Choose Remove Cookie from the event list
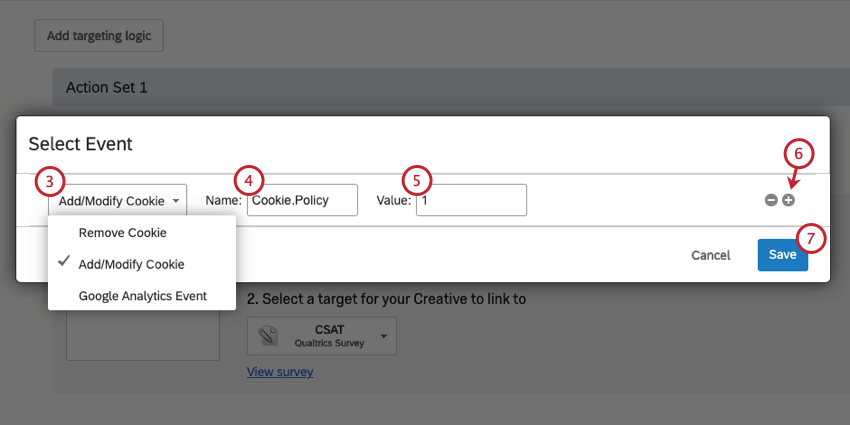This screenshot has width=850, height=425. (122, 232)
